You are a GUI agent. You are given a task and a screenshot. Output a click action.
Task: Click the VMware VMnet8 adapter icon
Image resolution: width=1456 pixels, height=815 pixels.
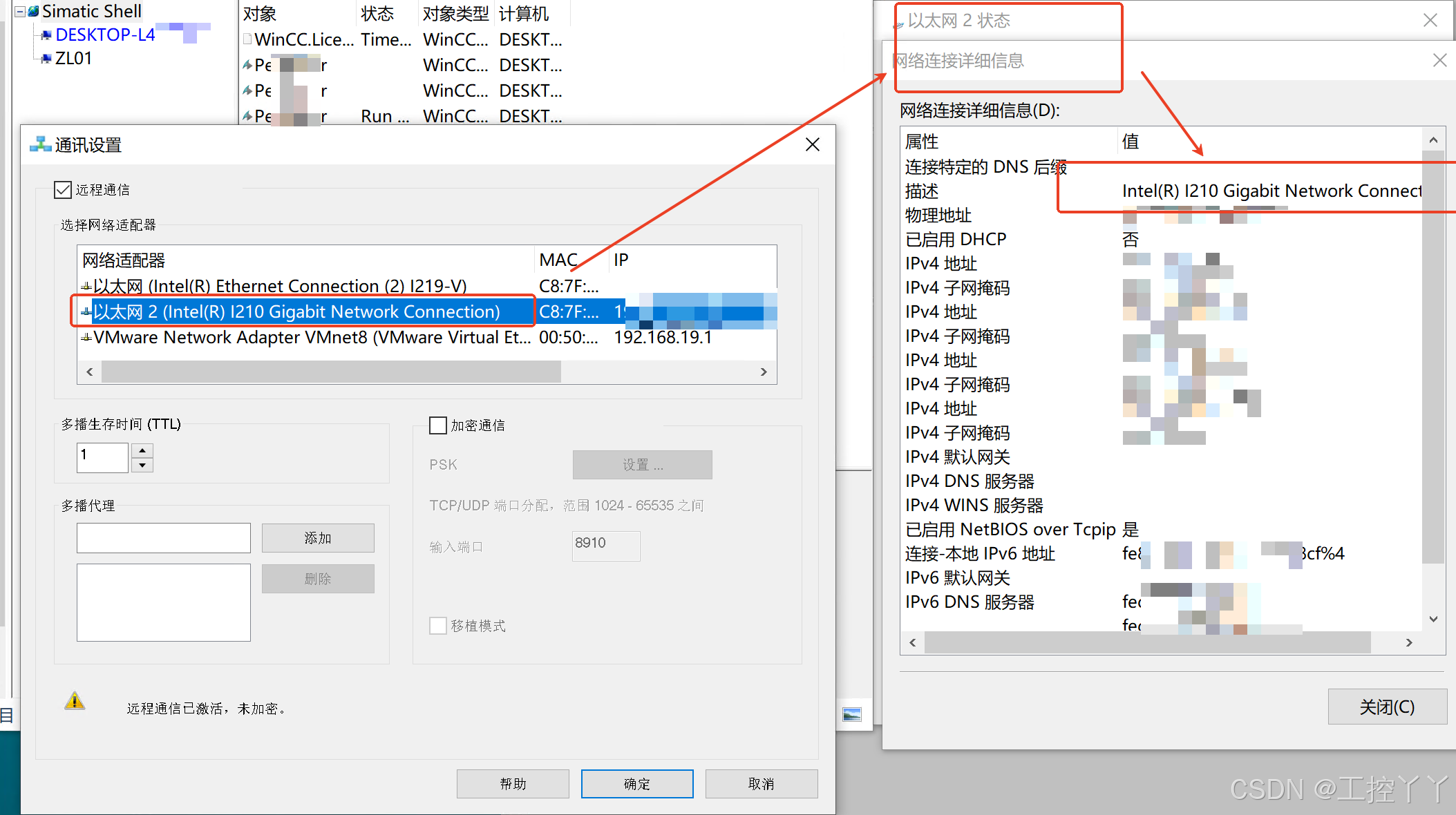[86, 338]
